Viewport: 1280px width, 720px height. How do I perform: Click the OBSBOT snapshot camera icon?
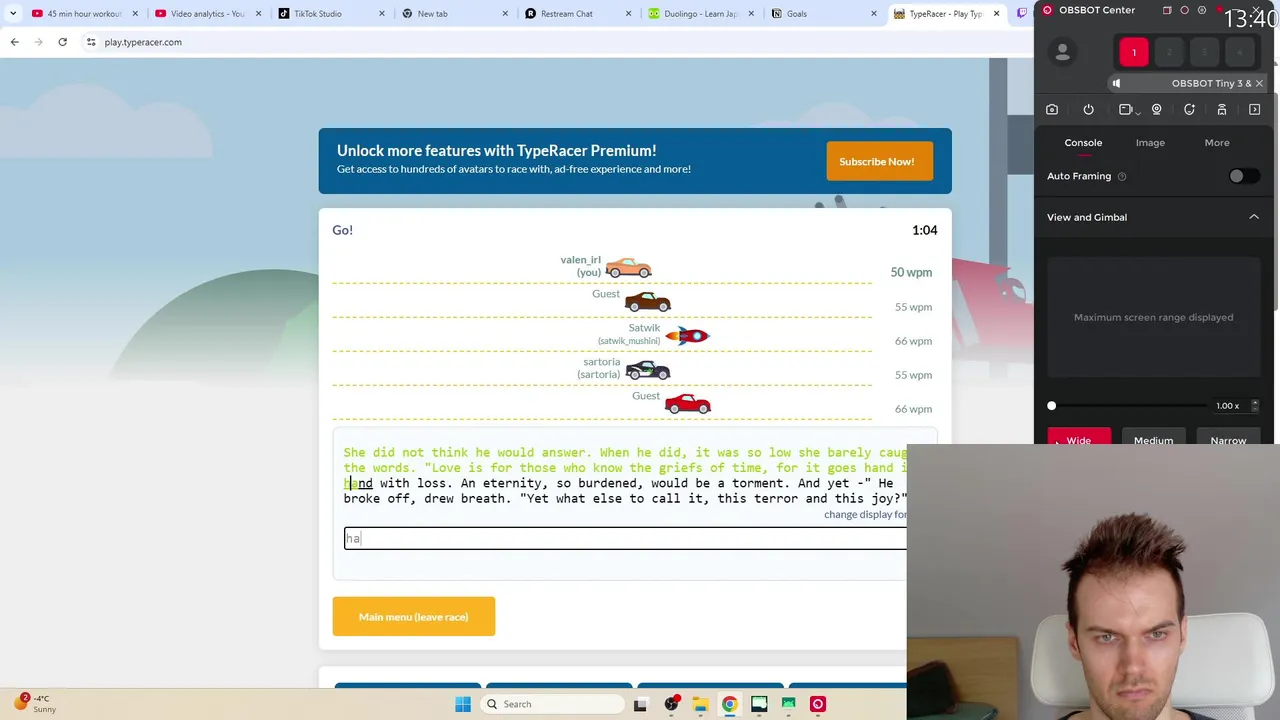(1052, 110)
